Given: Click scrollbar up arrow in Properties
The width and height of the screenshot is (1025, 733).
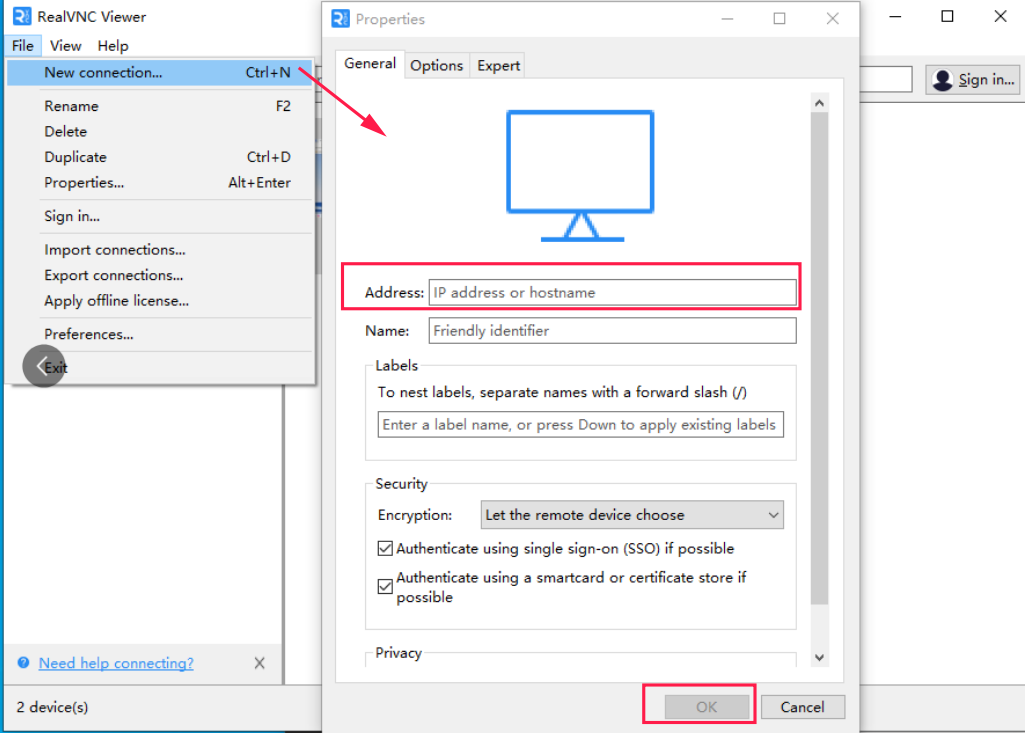Looking at the screenshot, I should point(819,103).
